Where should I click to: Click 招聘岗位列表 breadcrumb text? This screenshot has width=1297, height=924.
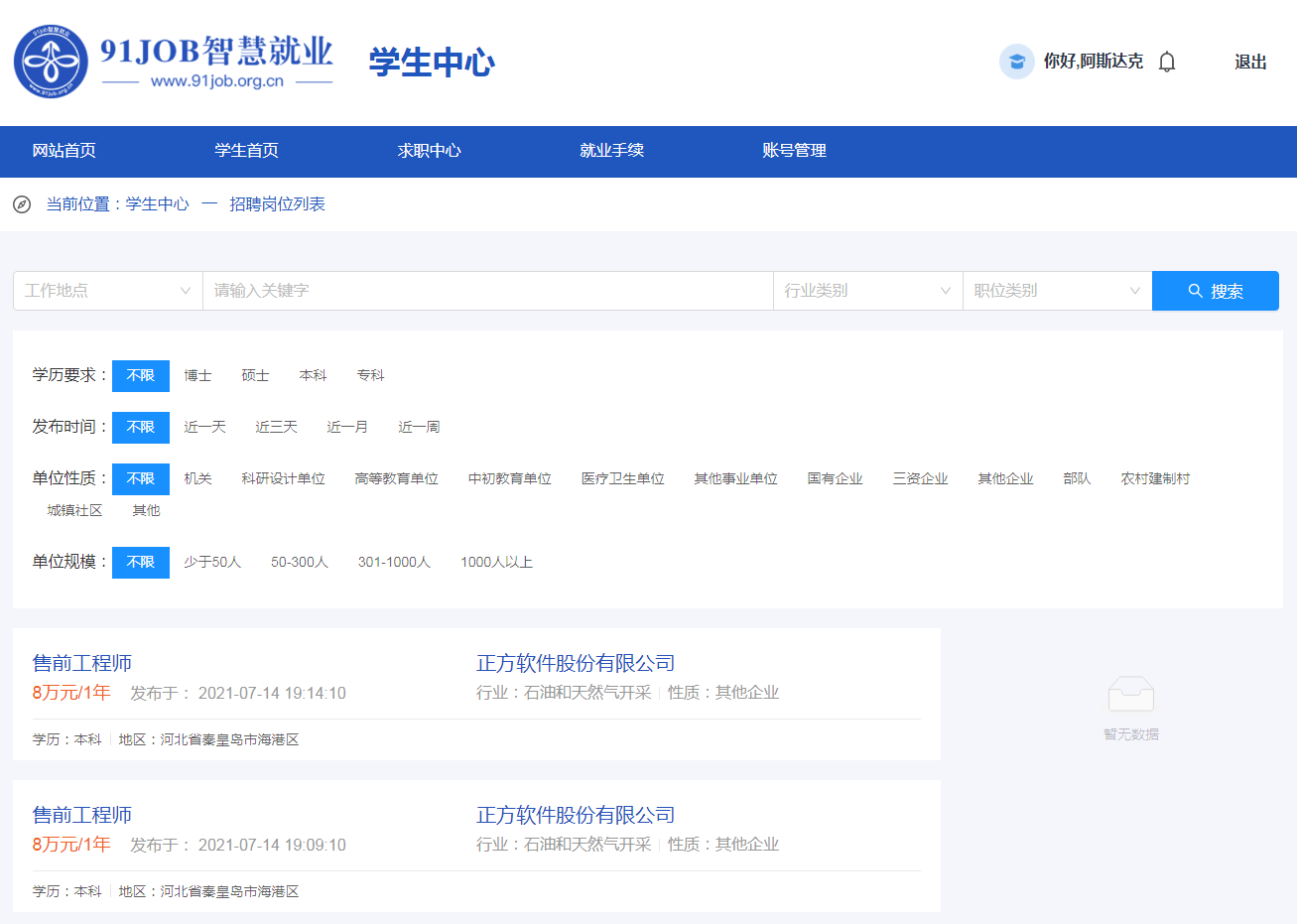coord(277,204)
